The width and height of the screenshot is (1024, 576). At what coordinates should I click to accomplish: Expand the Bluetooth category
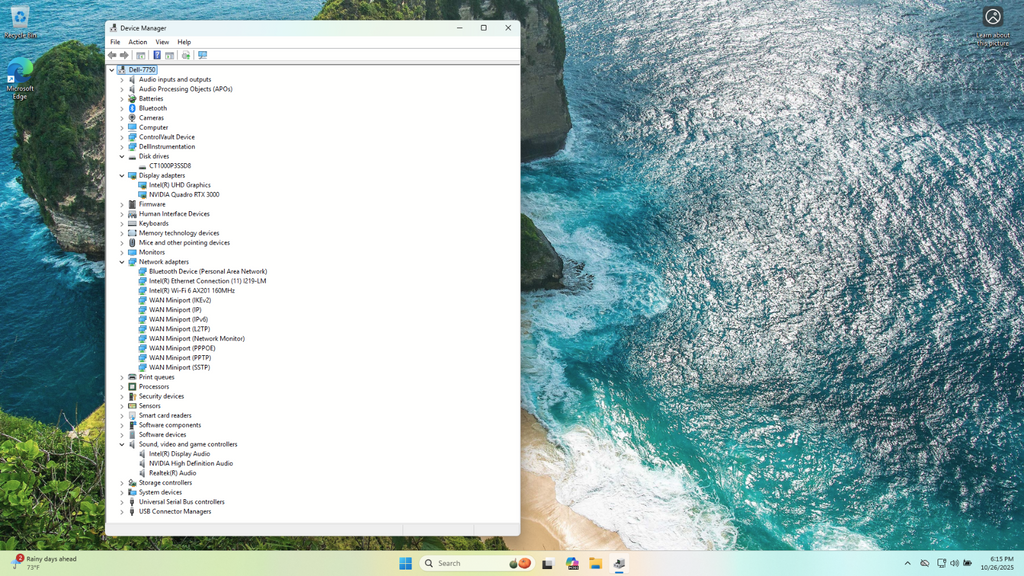click(x=122, y=108)
